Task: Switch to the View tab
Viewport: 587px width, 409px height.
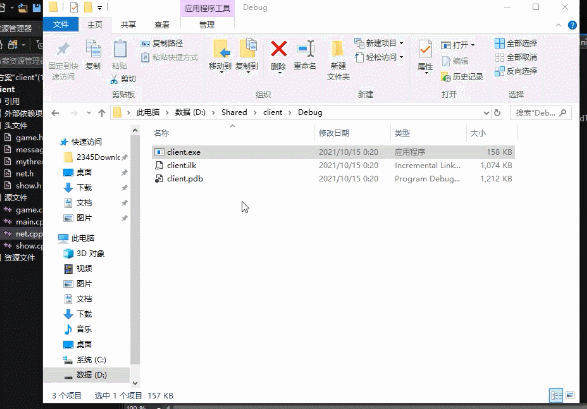Action: 162,25
